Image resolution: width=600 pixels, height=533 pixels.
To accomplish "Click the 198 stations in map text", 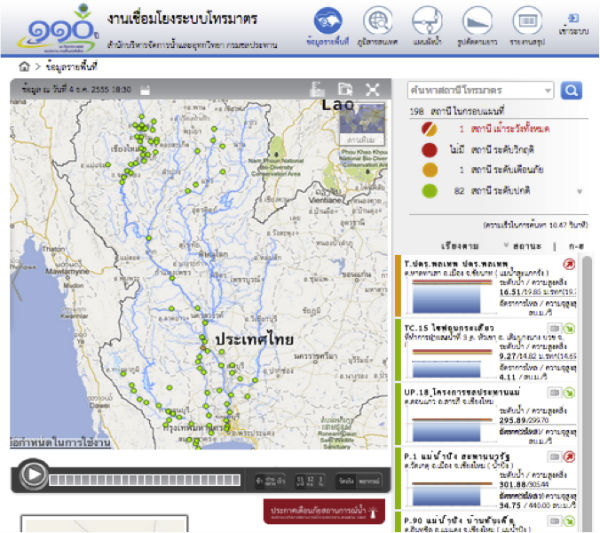I will click(x=457, y=111).
